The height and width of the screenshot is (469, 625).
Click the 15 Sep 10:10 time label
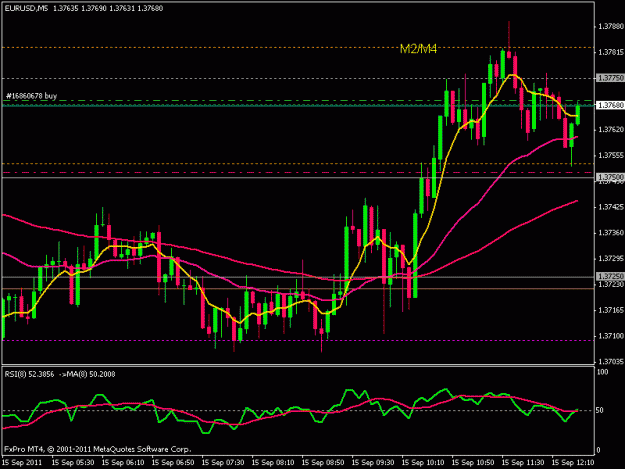point(423,463)
